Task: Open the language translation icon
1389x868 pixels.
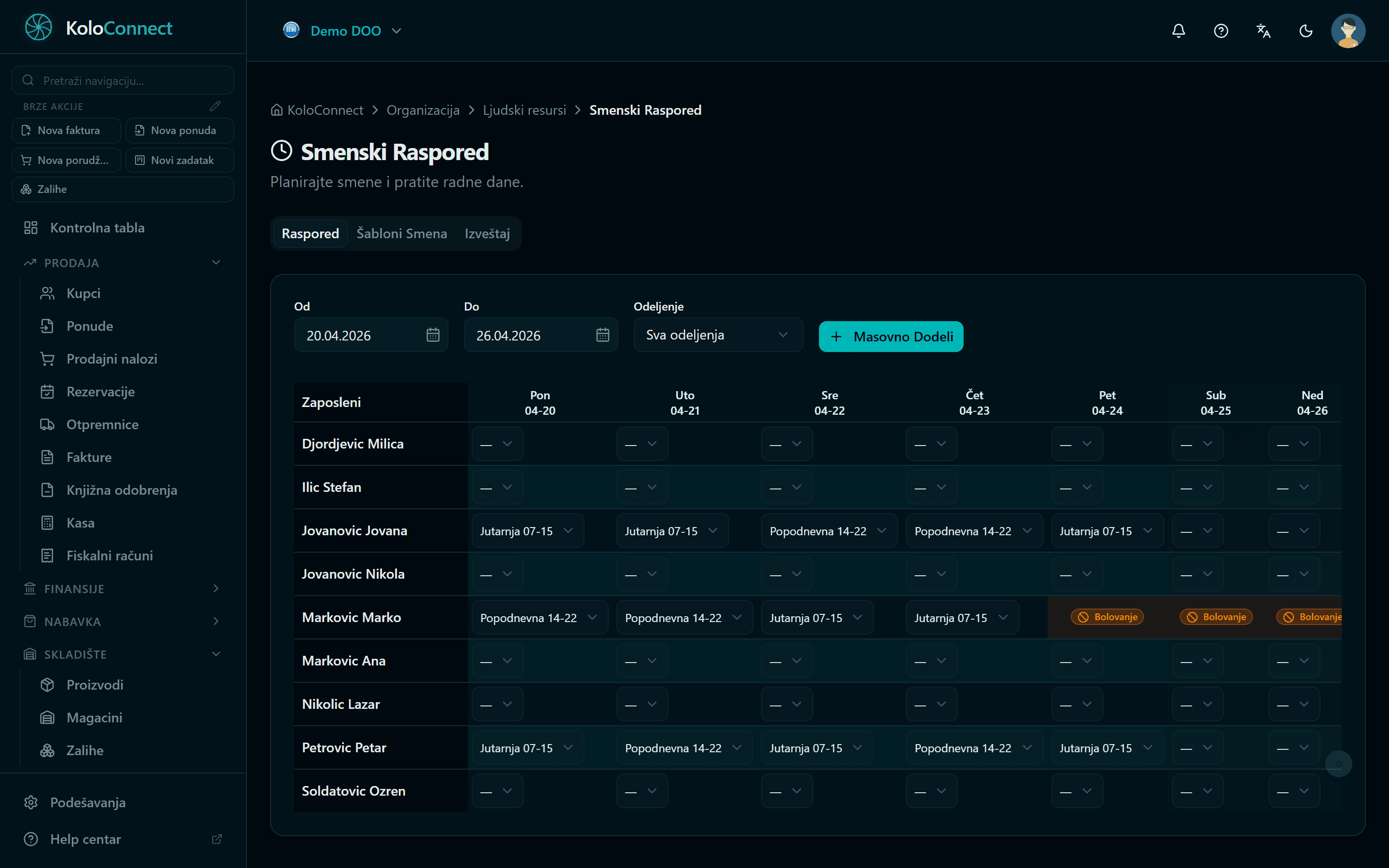Action: (1263, 31)
